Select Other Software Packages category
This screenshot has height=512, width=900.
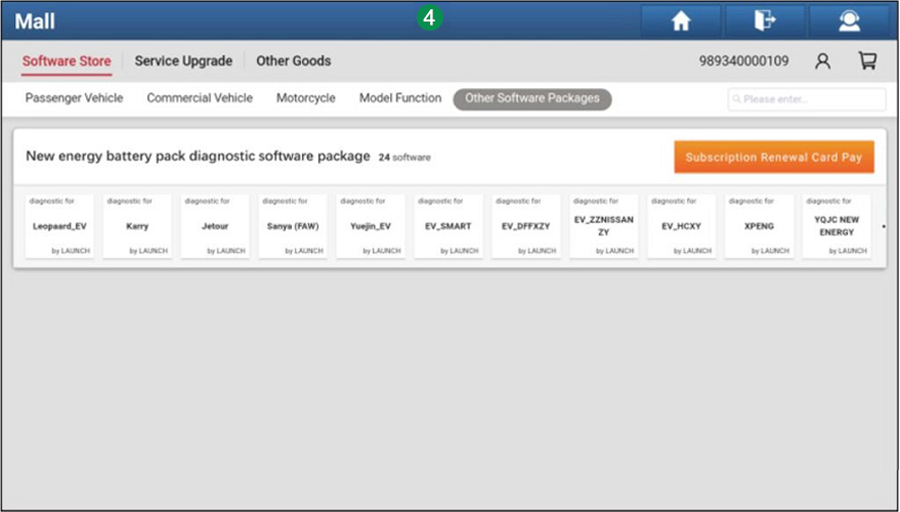(532, 99)
